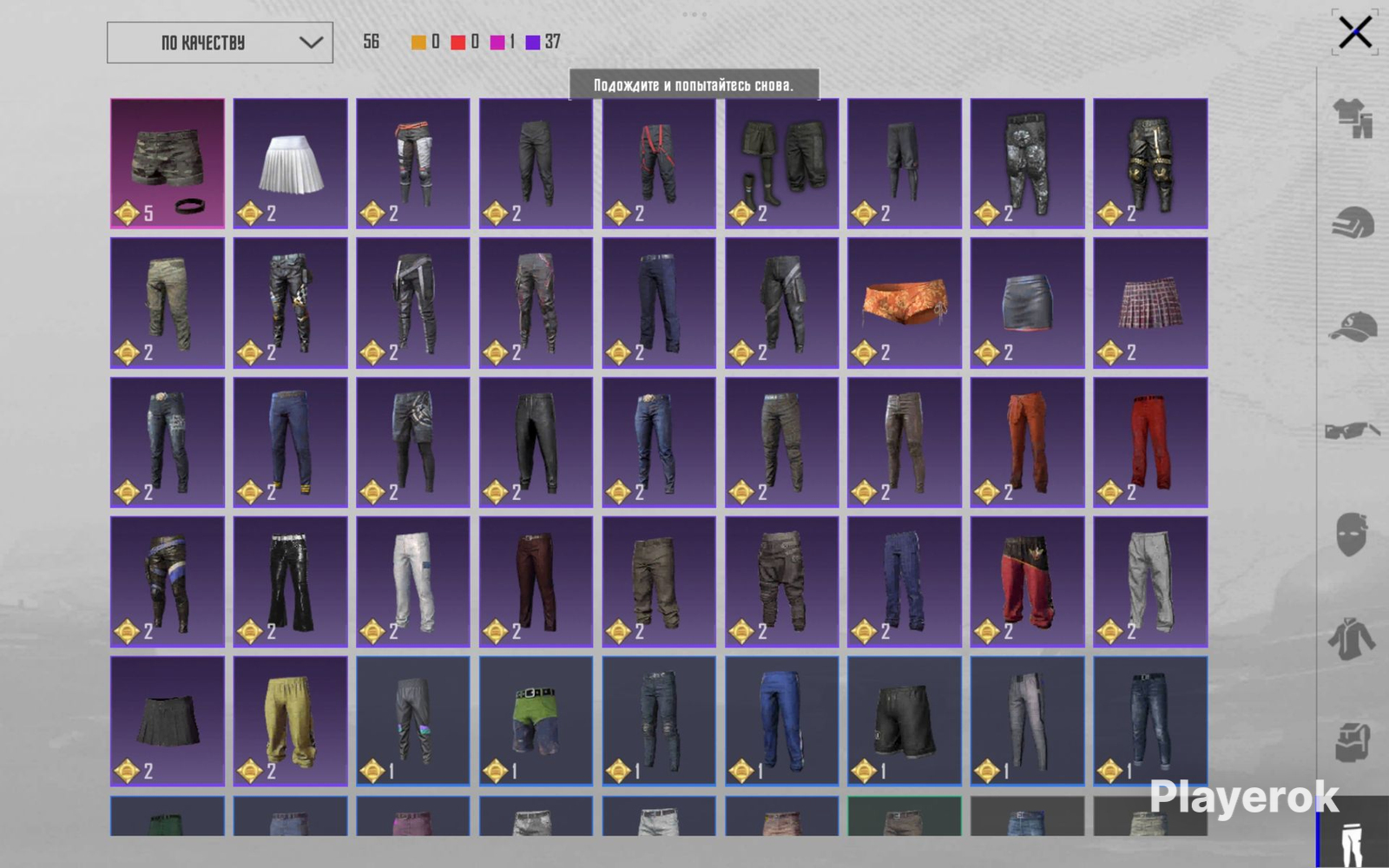Pick the black shorts and boots set

[x=782, y=163]
